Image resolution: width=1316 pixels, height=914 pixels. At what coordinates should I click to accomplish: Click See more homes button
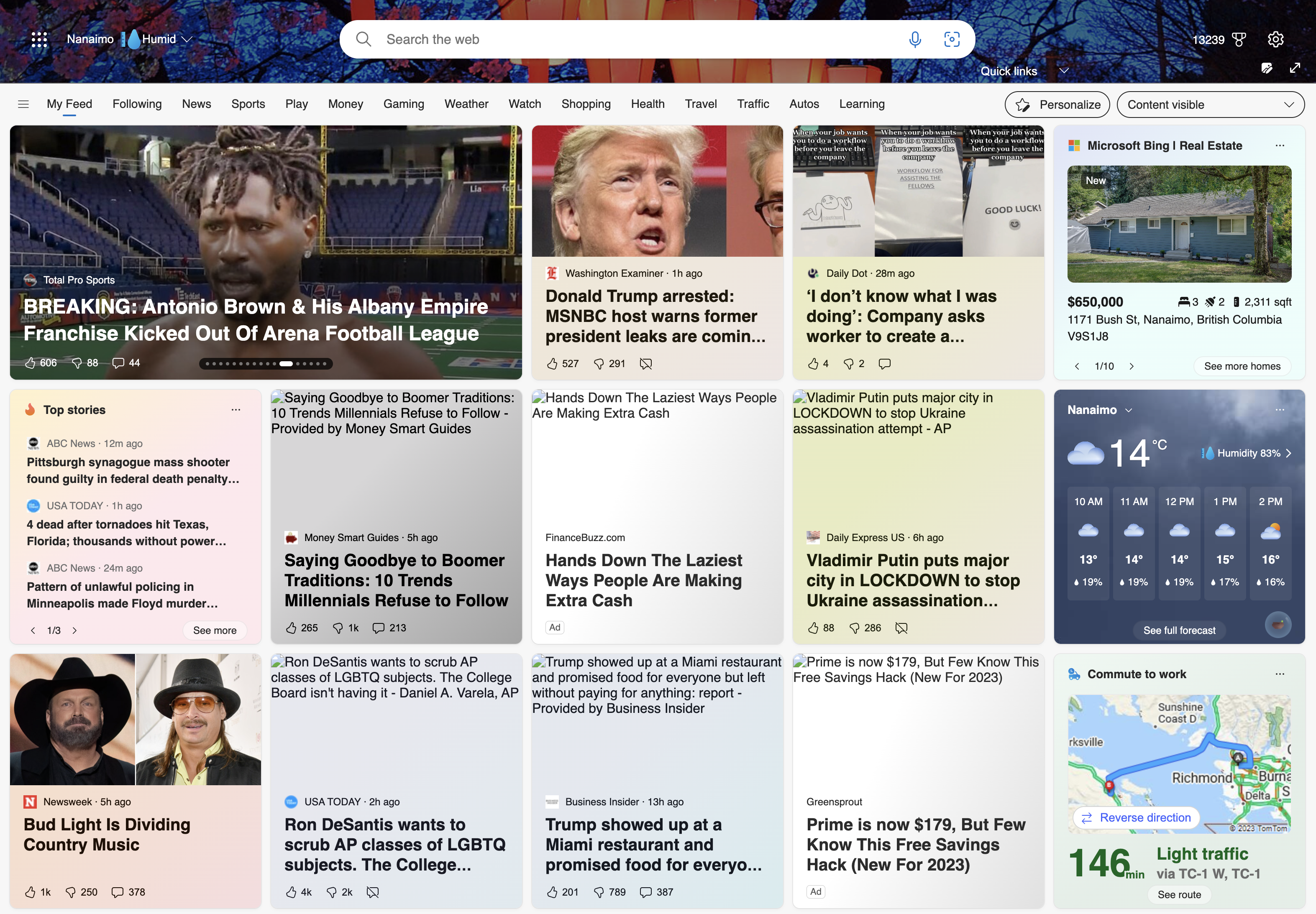pyautogui.click(x=1242, y=366)
